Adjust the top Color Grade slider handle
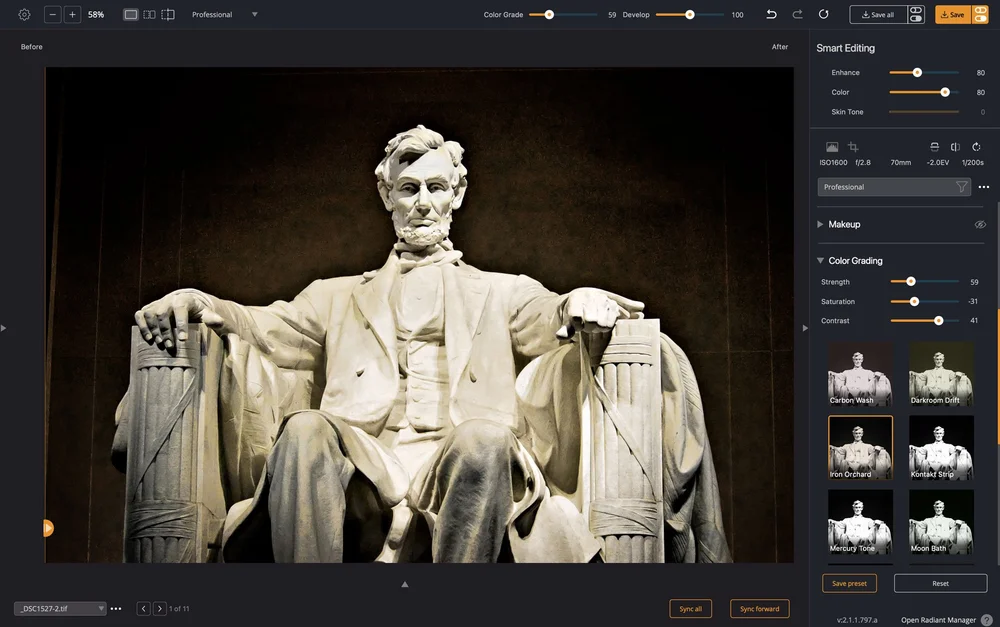Screen dimensions: 1000x627 [549, 14]
